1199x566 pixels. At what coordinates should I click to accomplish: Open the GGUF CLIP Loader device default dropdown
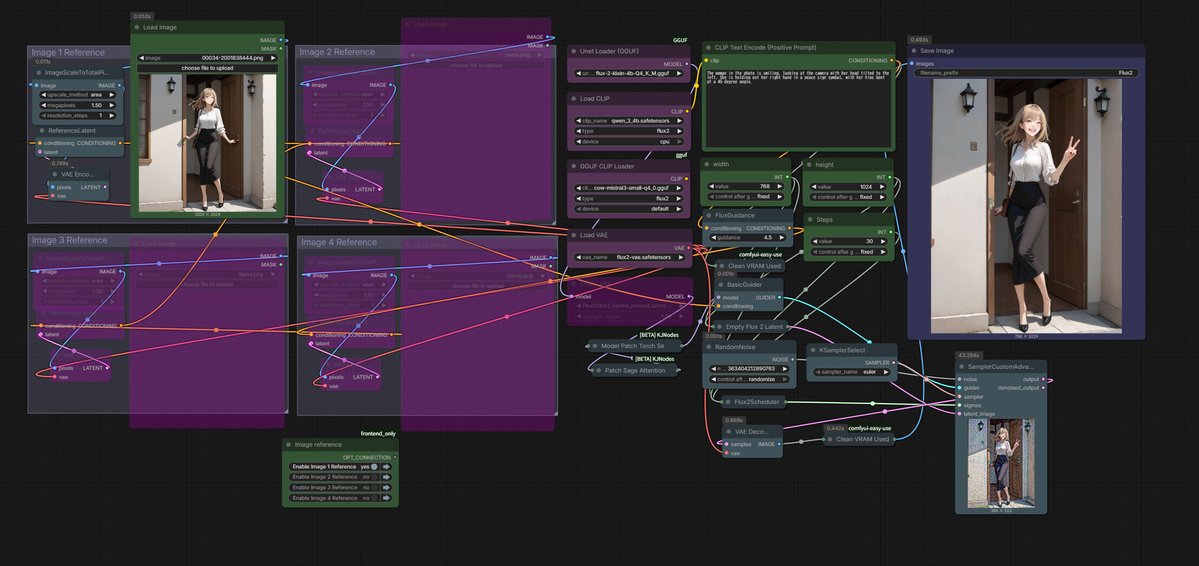pyautogui.click(x=631, y=209)
